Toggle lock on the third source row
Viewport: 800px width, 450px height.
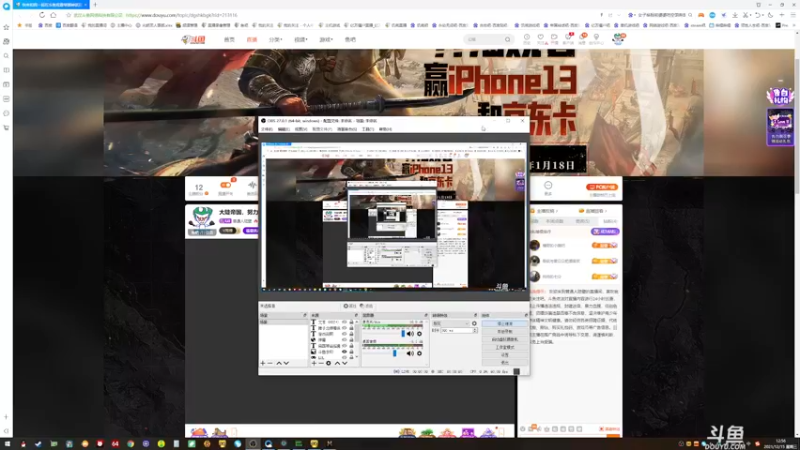point(352,334)
